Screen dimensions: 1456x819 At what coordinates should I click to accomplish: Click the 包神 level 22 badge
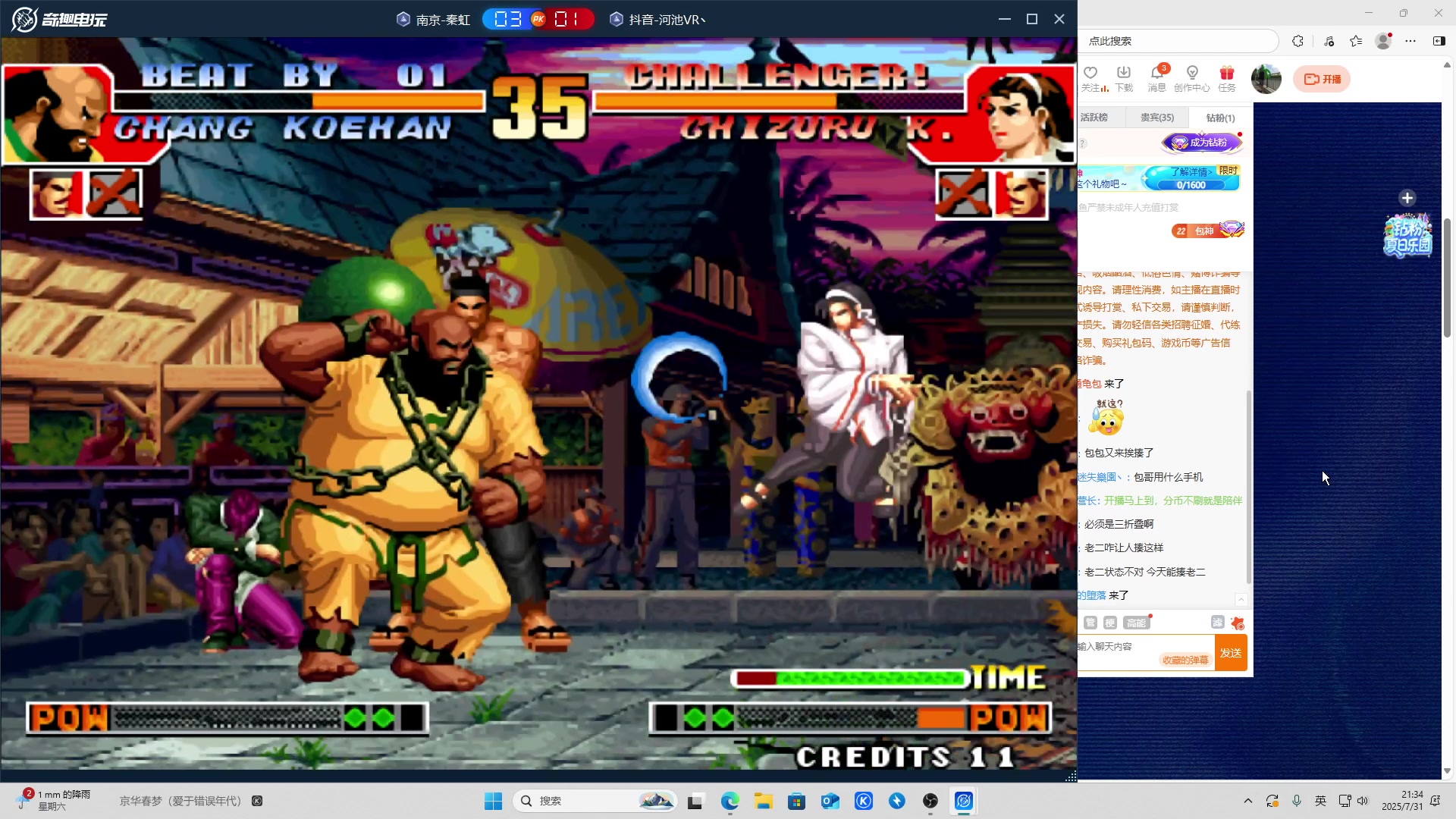pos(1207,231)
